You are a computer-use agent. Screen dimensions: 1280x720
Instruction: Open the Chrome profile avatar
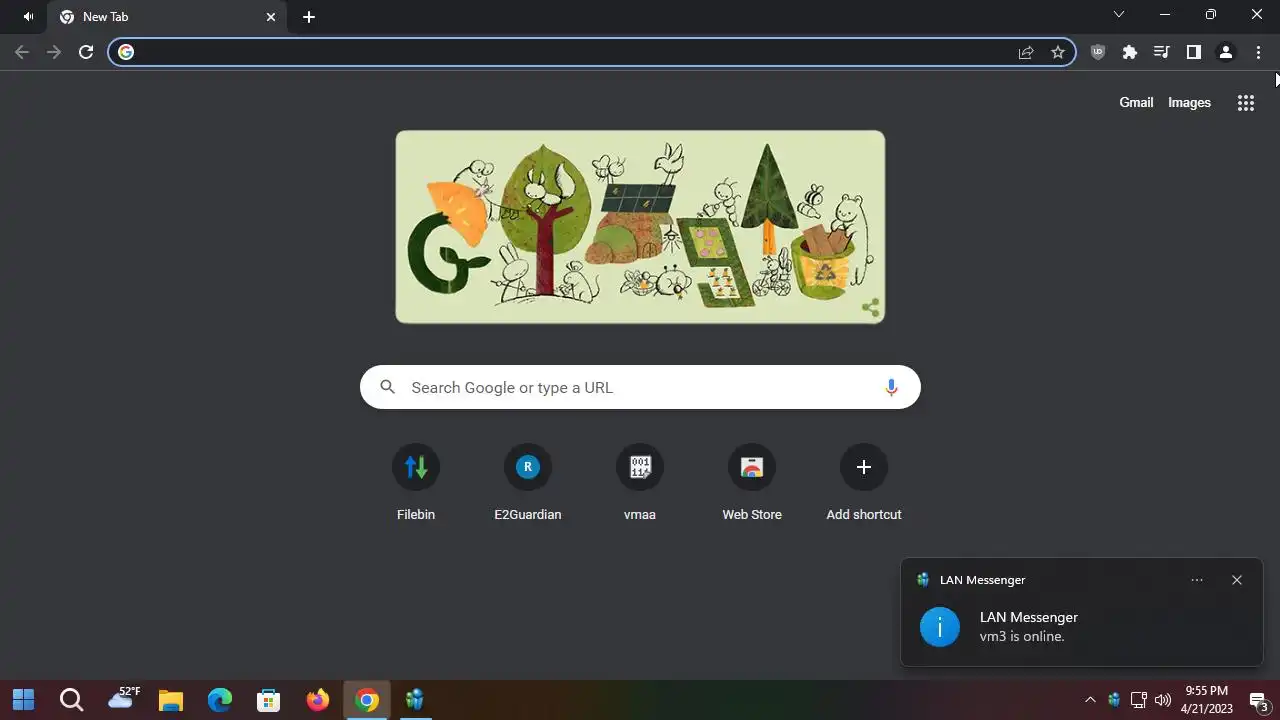coord(1226,52)
